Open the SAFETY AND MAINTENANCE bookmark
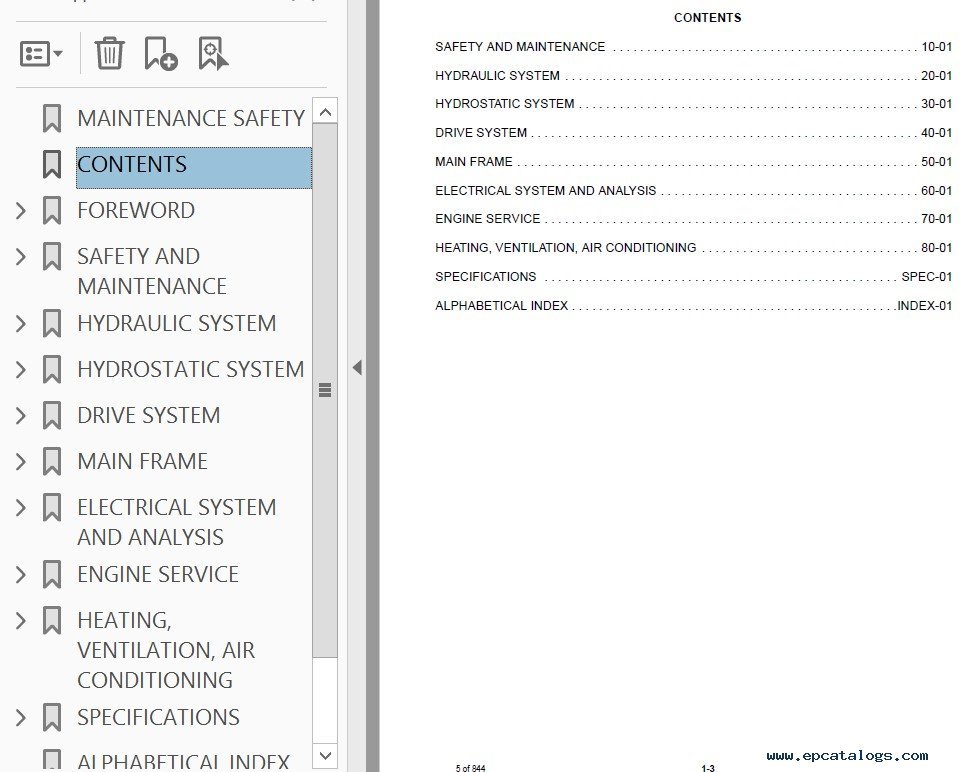 pos(151,270)
